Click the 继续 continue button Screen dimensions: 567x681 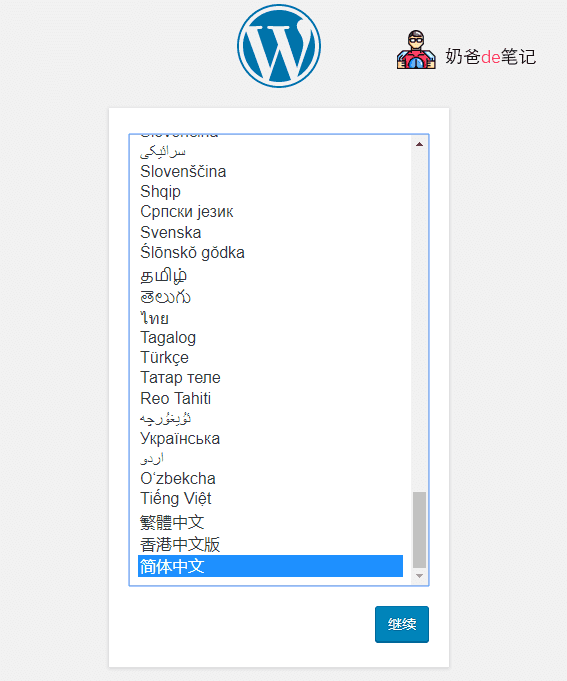(x=402, y=624)
